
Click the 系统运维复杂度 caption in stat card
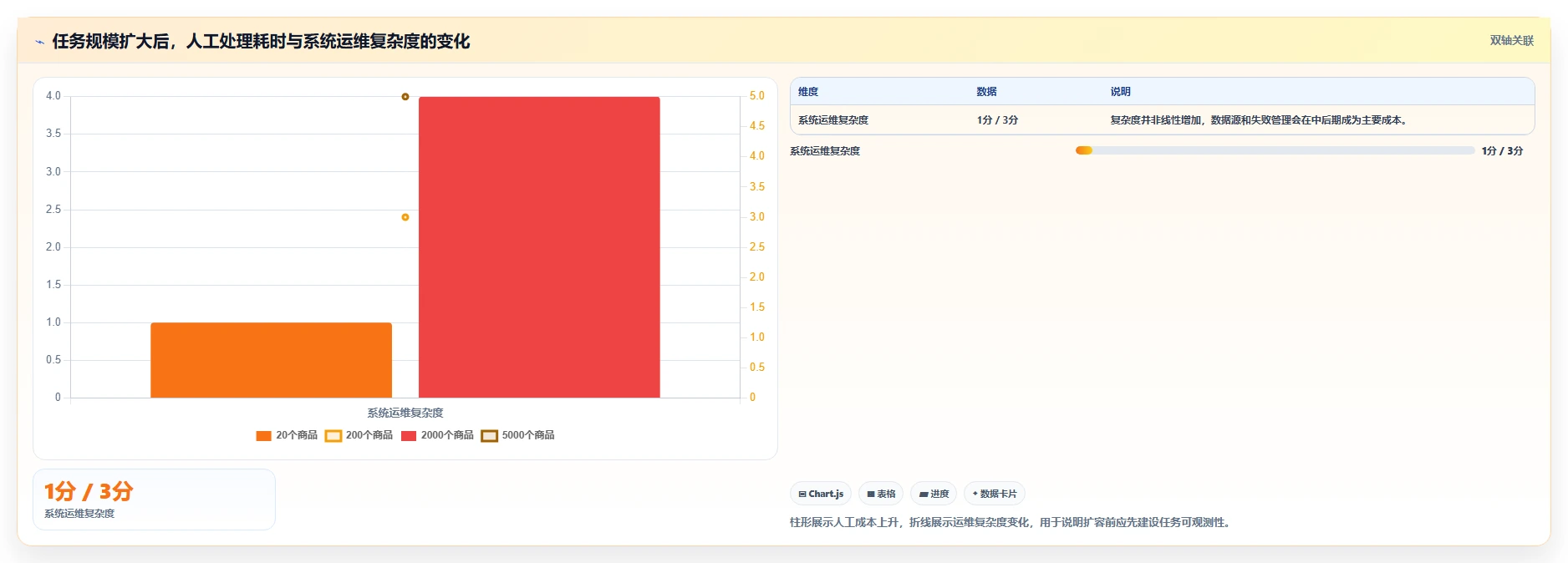point(79,514)
